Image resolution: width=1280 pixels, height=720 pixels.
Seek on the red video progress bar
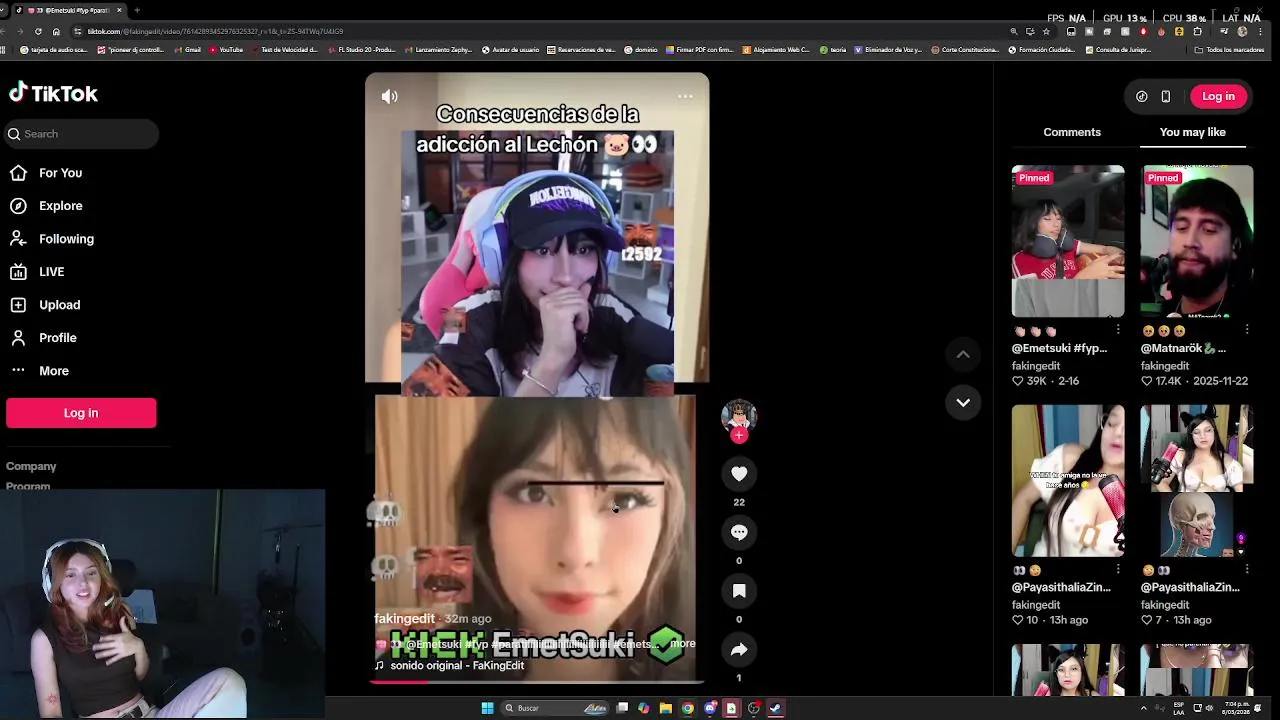click(x=537, y=682)
